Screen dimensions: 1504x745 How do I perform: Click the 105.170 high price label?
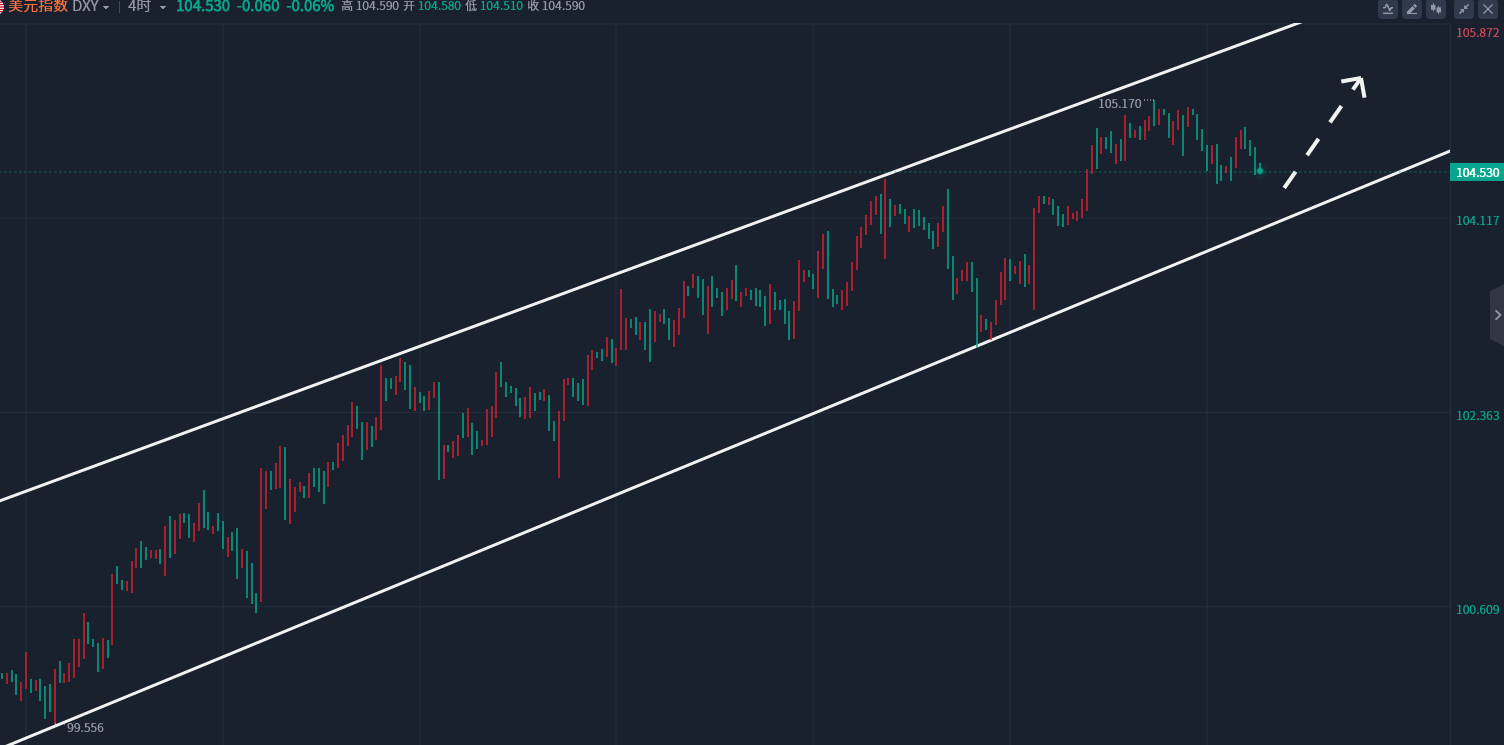1119,103
